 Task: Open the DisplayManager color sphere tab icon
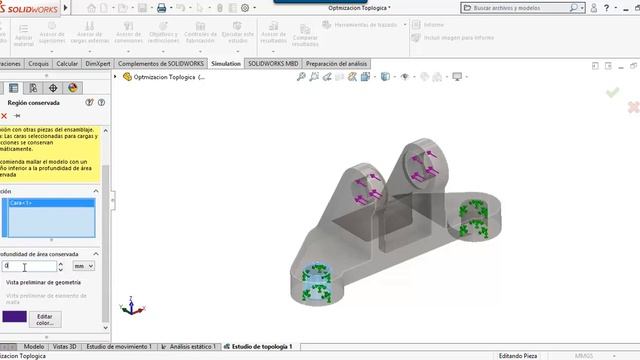73,88
